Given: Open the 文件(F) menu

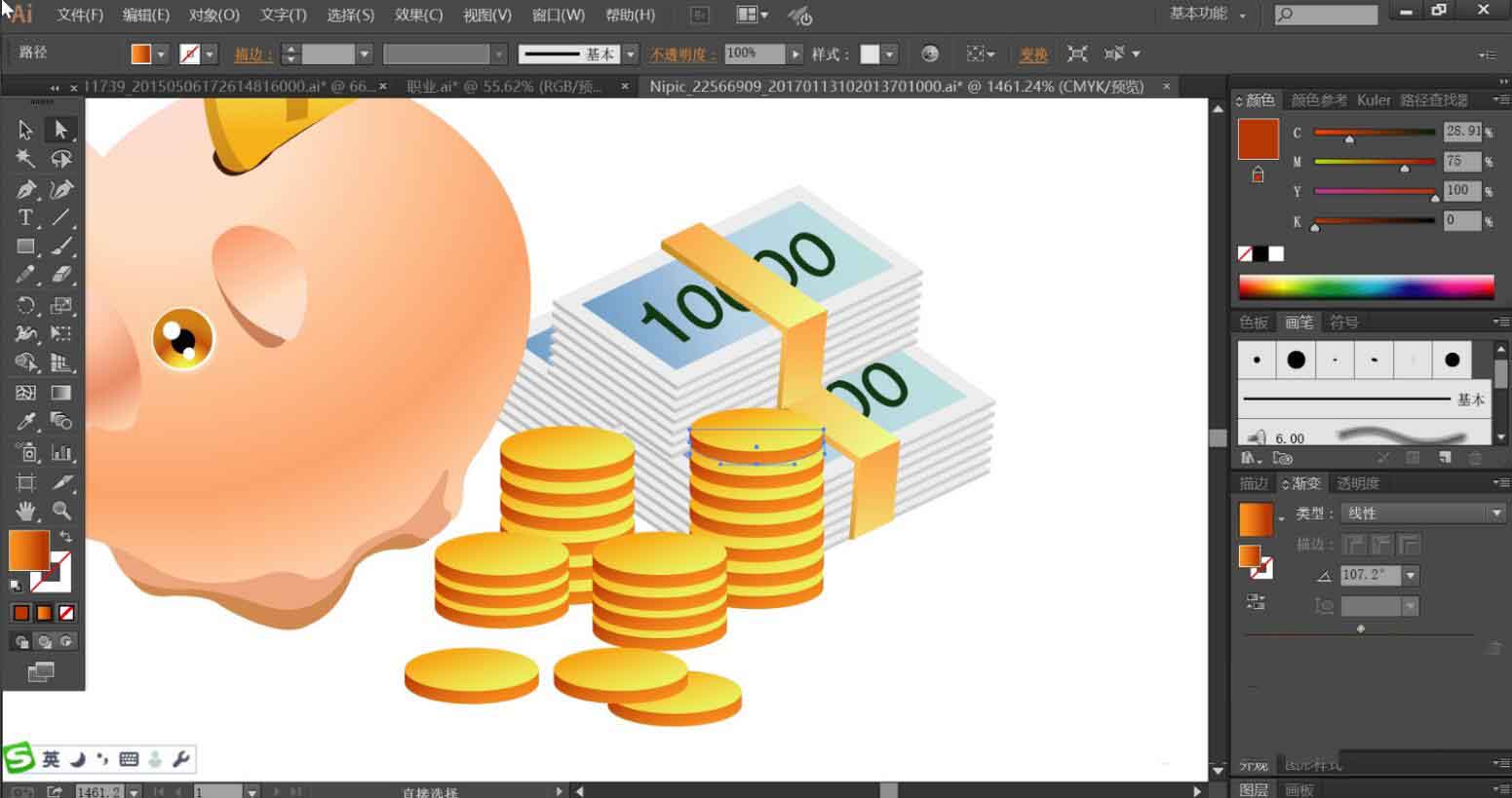Looking at the screenshot, I should (x=80, y=15).
